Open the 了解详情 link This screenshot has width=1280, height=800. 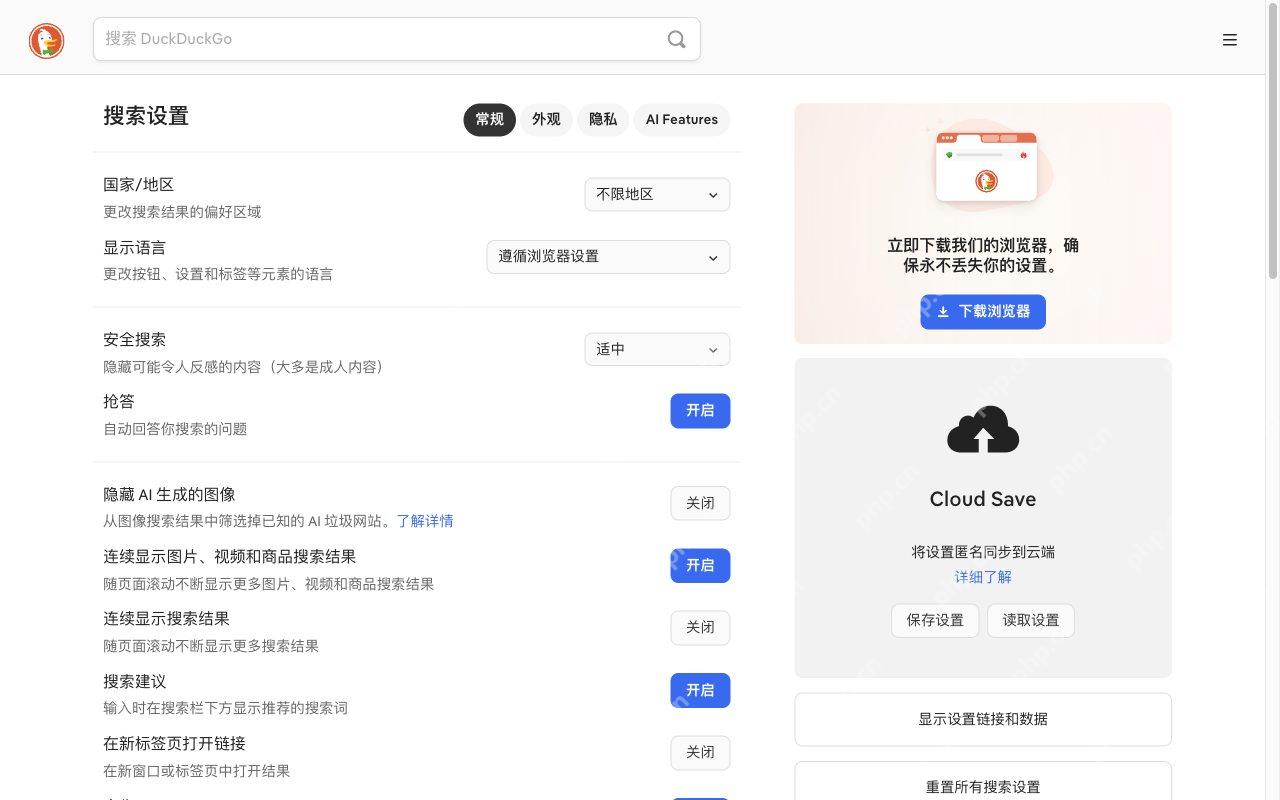[425, 521]
